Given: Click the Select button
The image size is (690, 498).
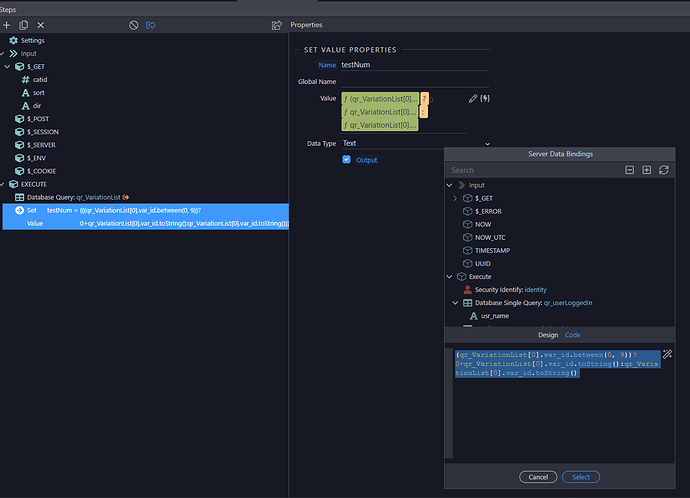Looking at the screenshot, I should 581,477.
